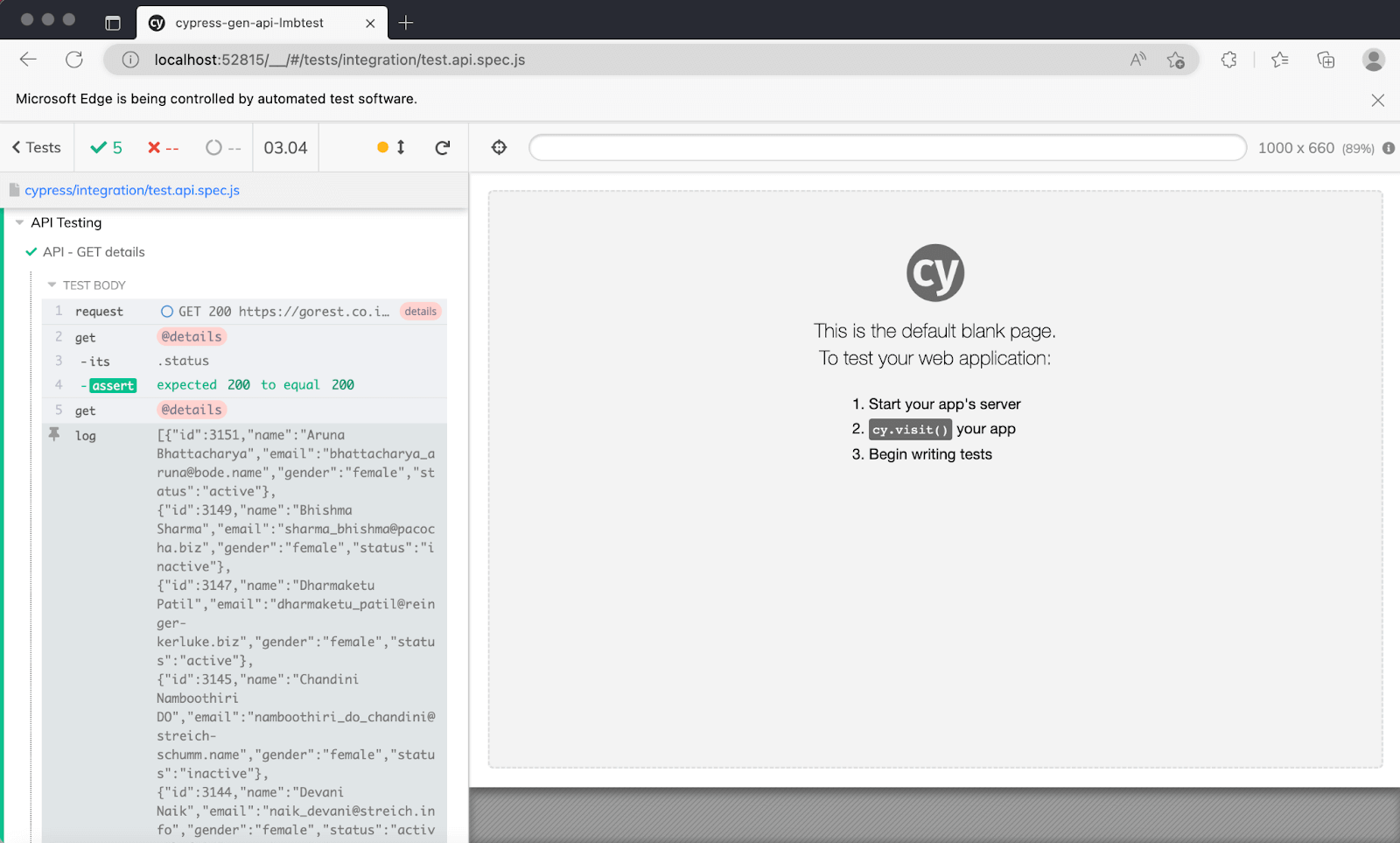Click the passed tests count 5
This screenshot has height=843, width=1400.
(x=107, y=147)
